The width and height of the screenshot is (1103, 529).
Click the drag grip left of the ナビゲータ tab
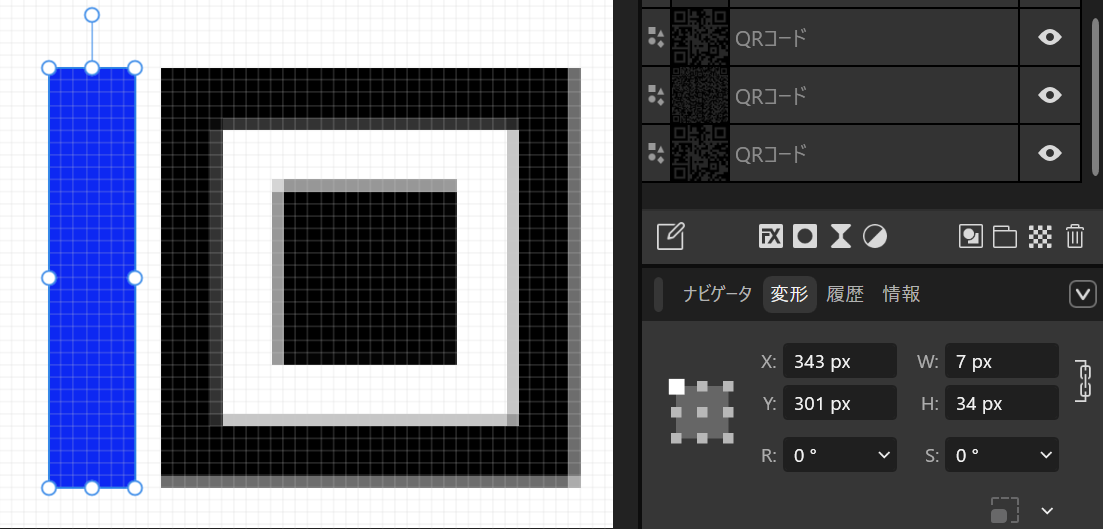[x=658, y=294]
